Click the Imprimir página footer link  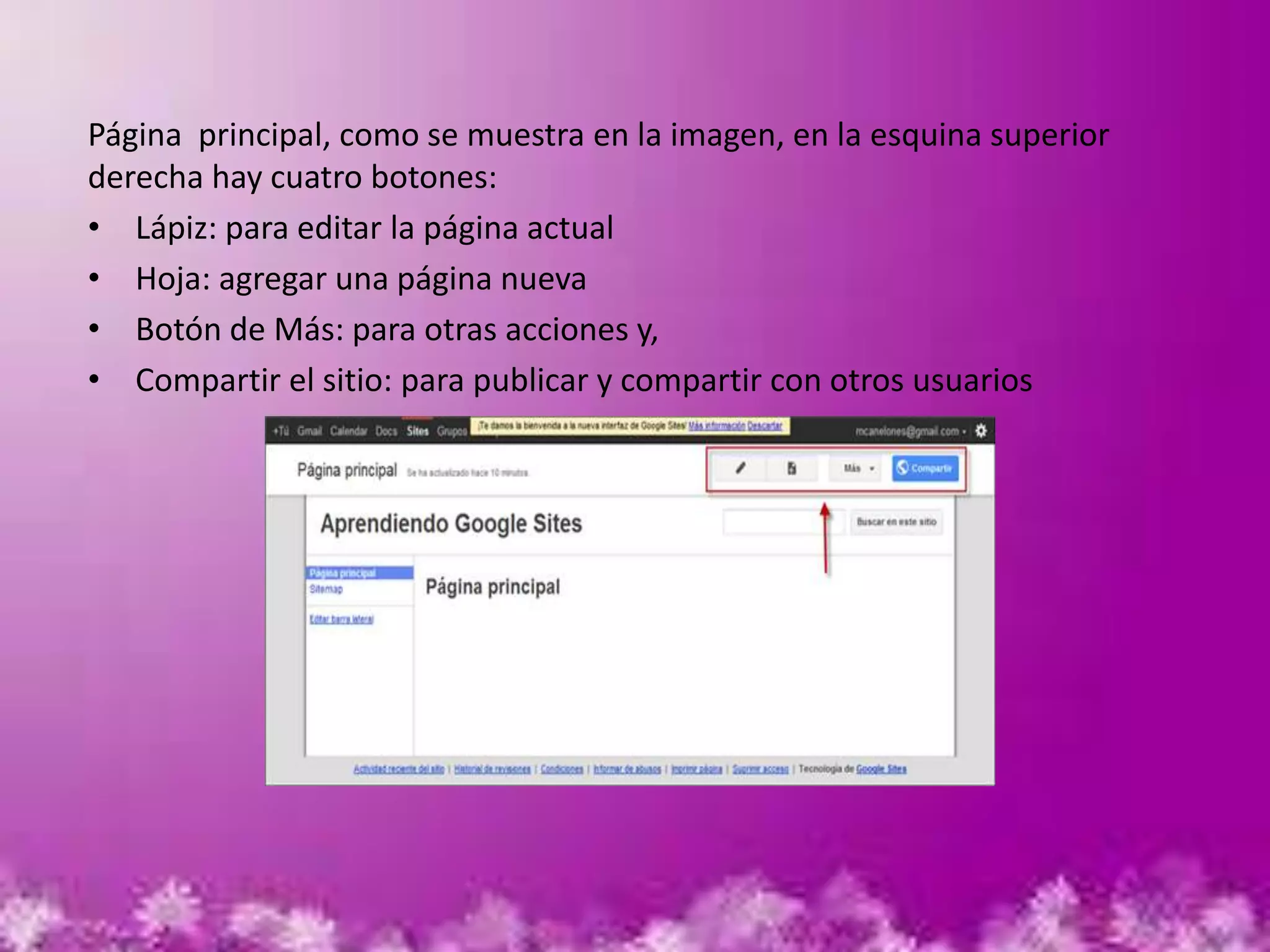click(697, 769)
